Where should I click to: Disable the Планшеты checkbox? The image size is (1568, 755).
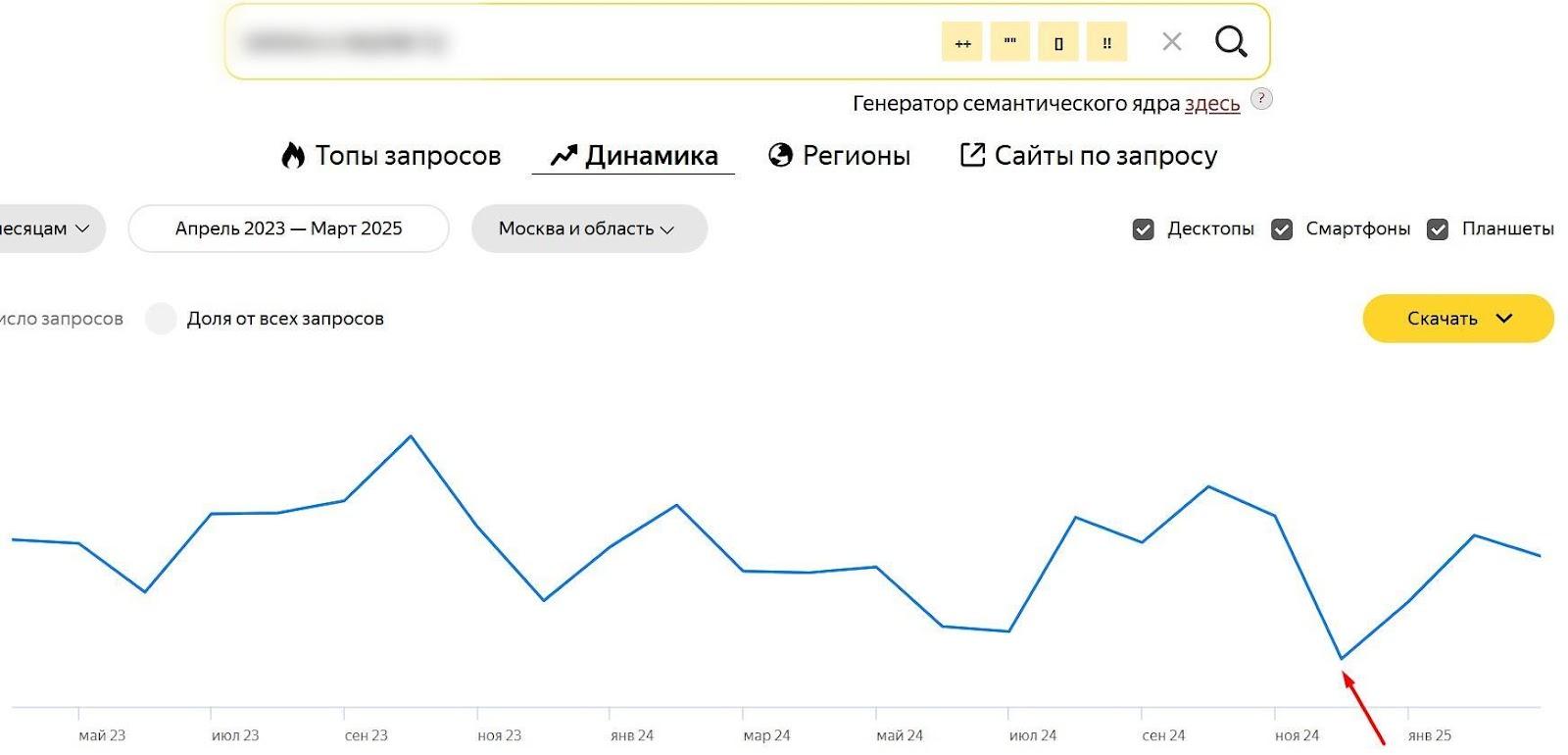point(1438,229)
